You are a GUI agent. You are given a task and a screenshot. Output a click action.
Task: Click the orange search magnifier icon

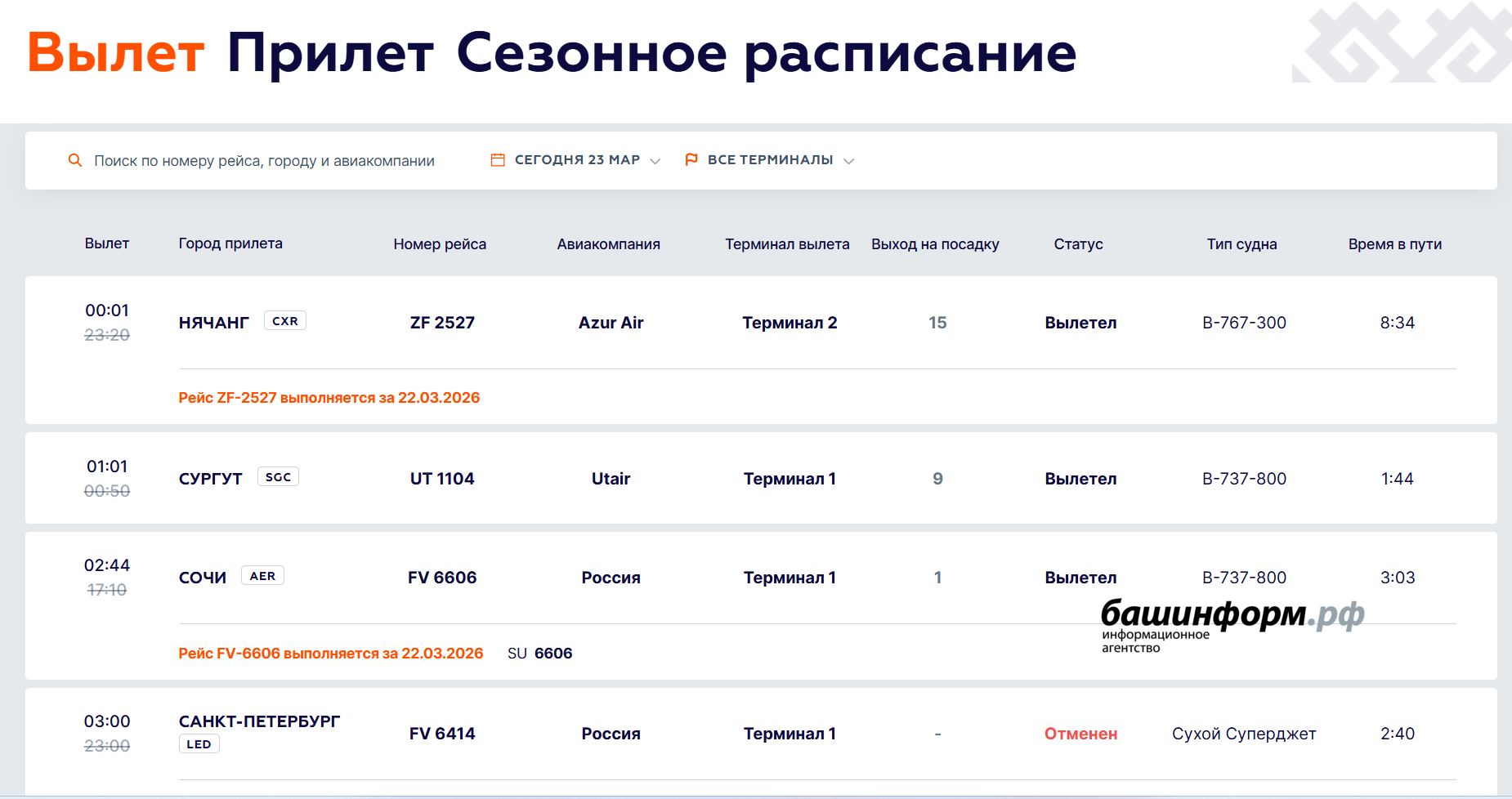74,160
